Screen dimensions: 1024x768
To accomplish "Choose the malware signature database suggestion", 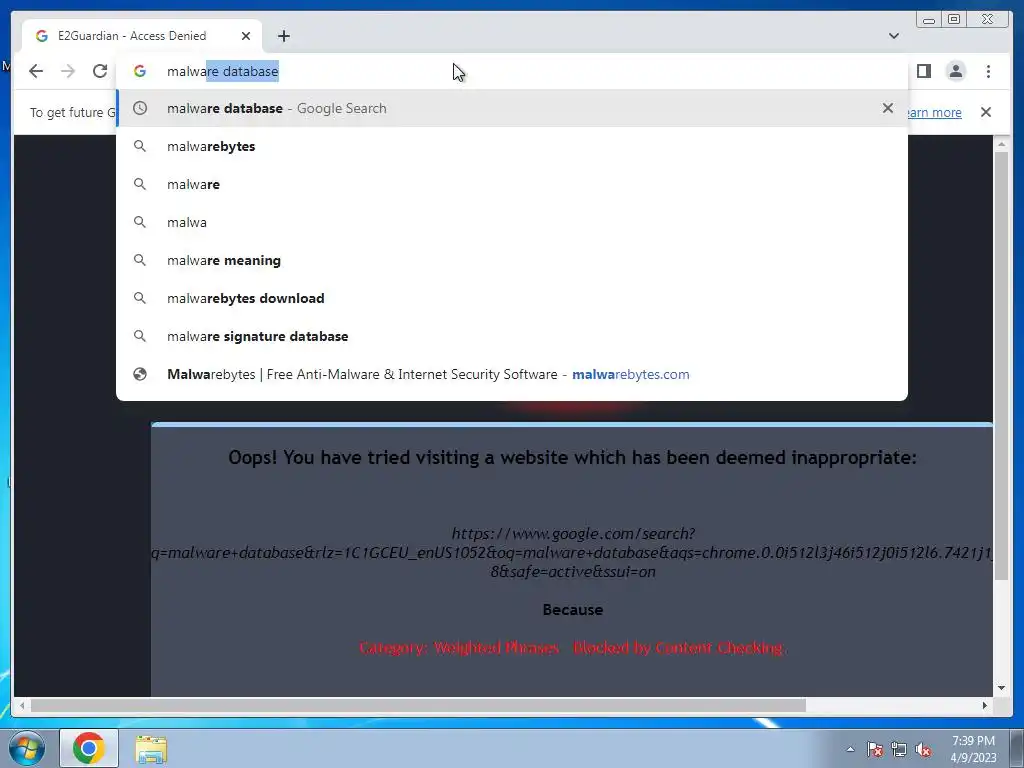I will (512, 336).
